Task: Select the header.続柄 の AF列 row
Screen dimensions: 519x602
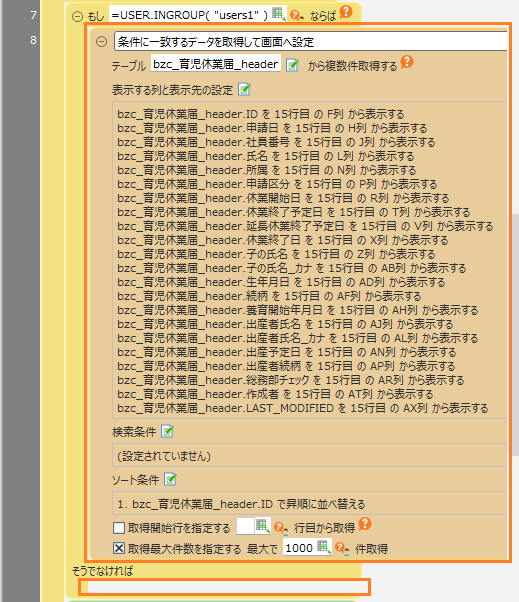Action: [x=269, y=296]
